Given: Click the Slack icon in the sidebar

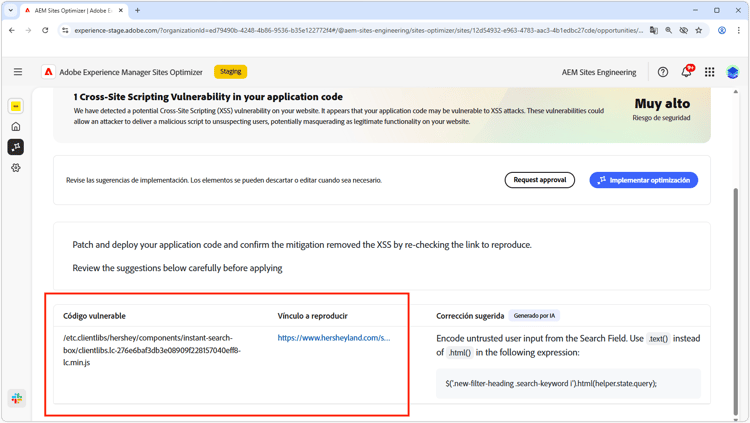Looking at the screenshot, I should (17, 398).
